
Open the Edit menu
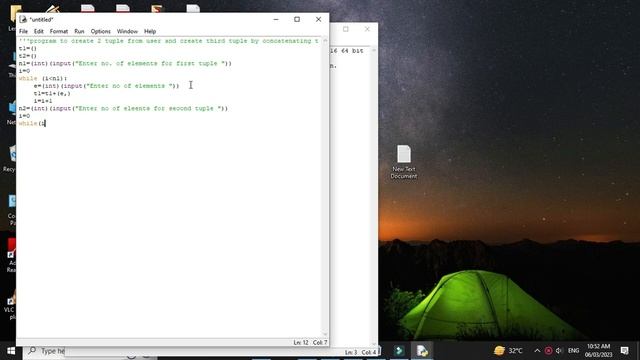[38, 31]
